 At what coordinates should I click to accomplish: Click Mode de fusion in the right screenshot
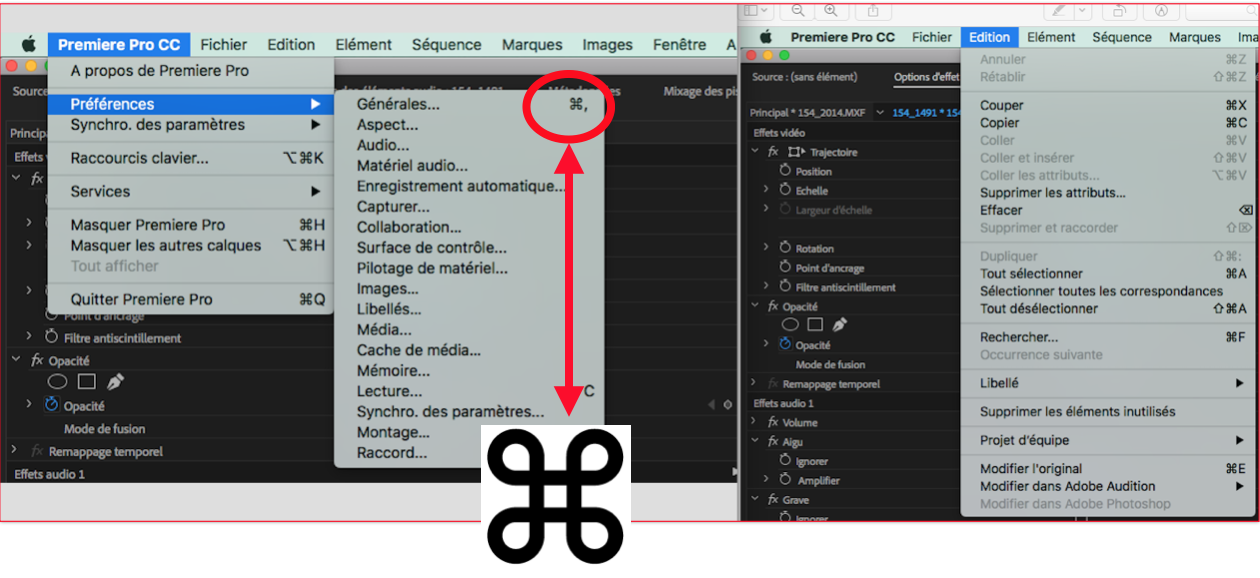tap(831, 365)
